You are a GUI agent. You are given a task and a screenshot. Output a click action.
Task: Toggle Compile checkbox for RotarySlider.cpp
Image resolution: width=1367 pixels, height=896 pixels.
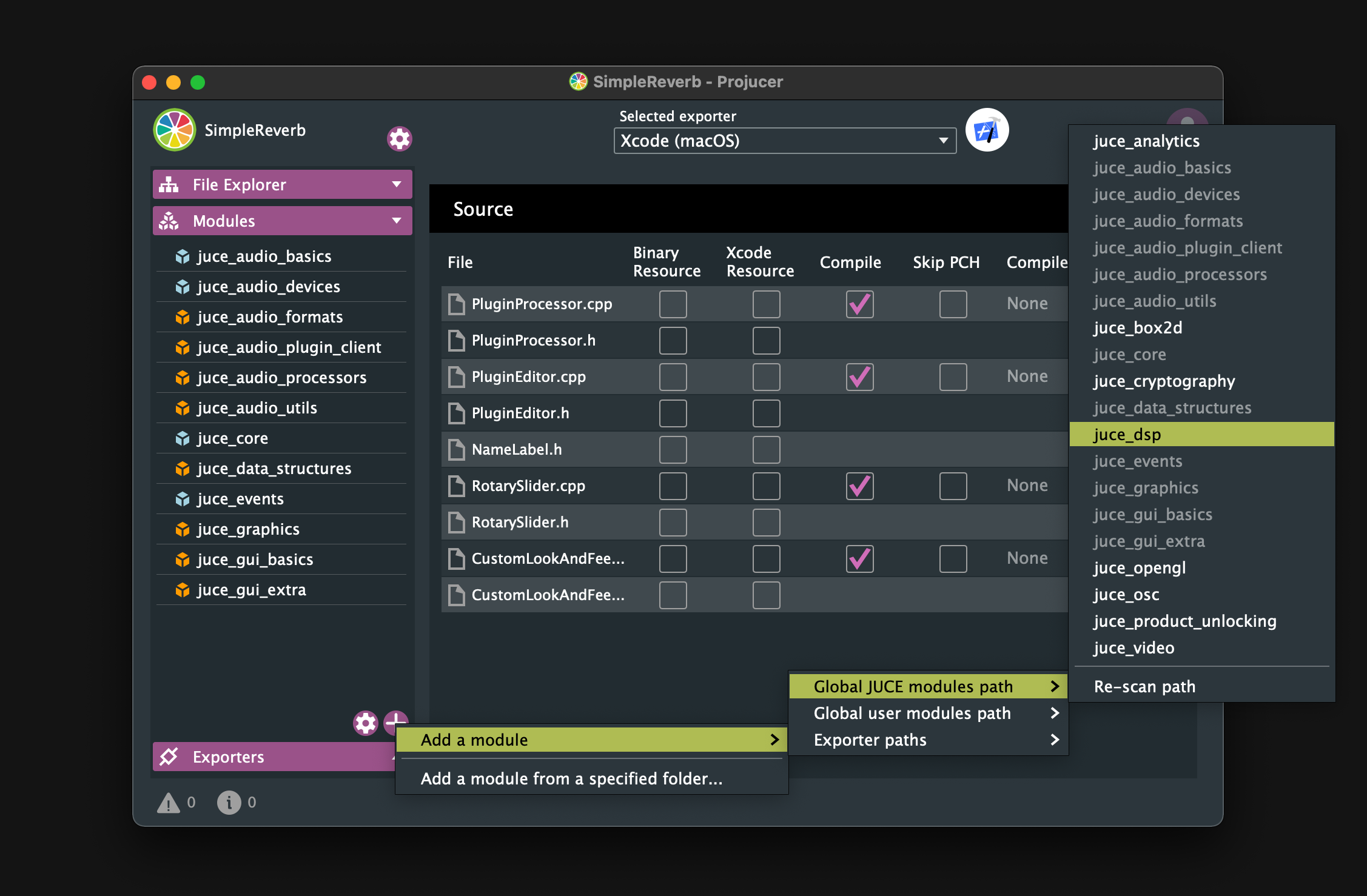[859, 486]
